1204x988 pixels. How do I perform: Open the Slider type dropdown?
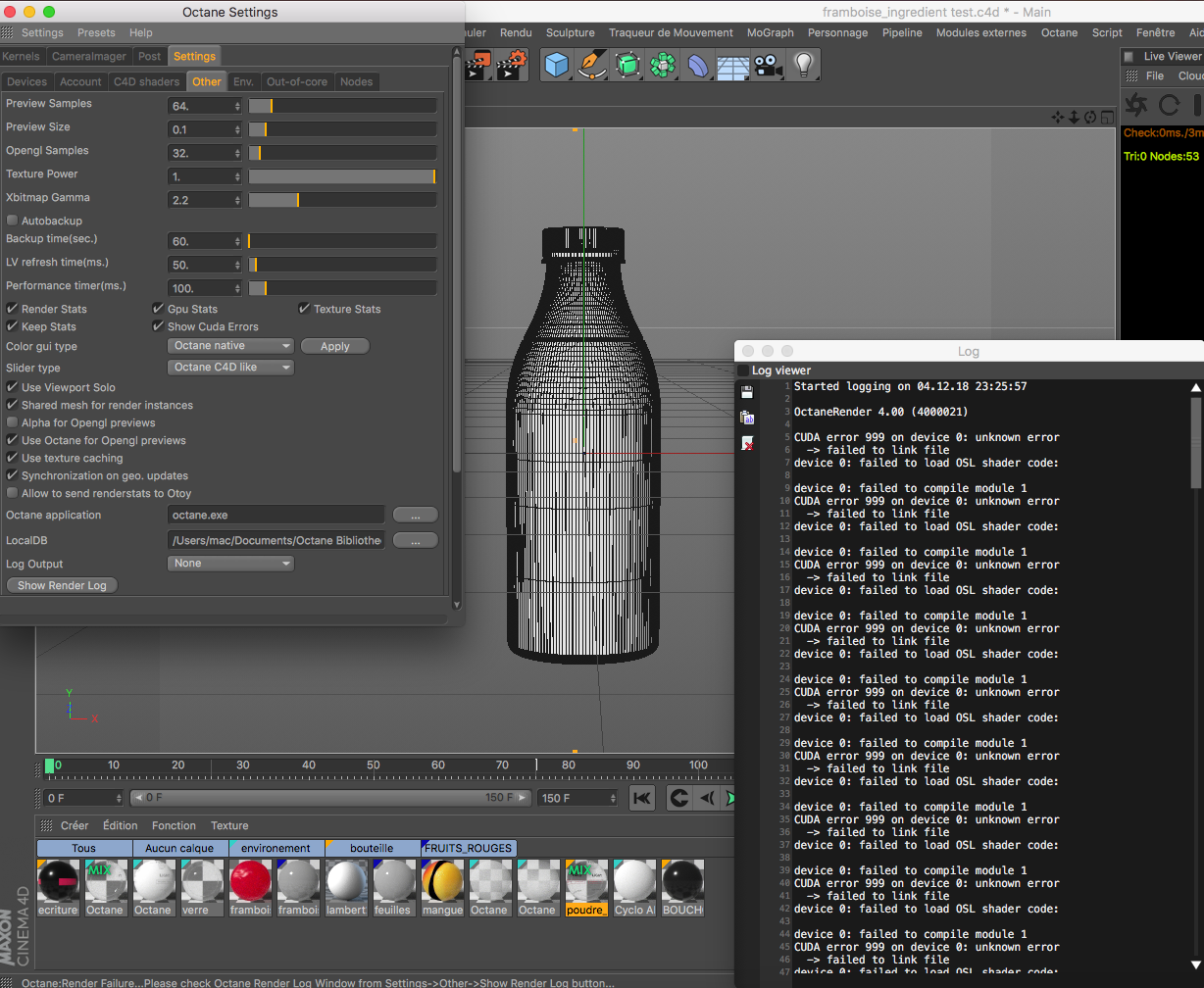pos(231,368)
